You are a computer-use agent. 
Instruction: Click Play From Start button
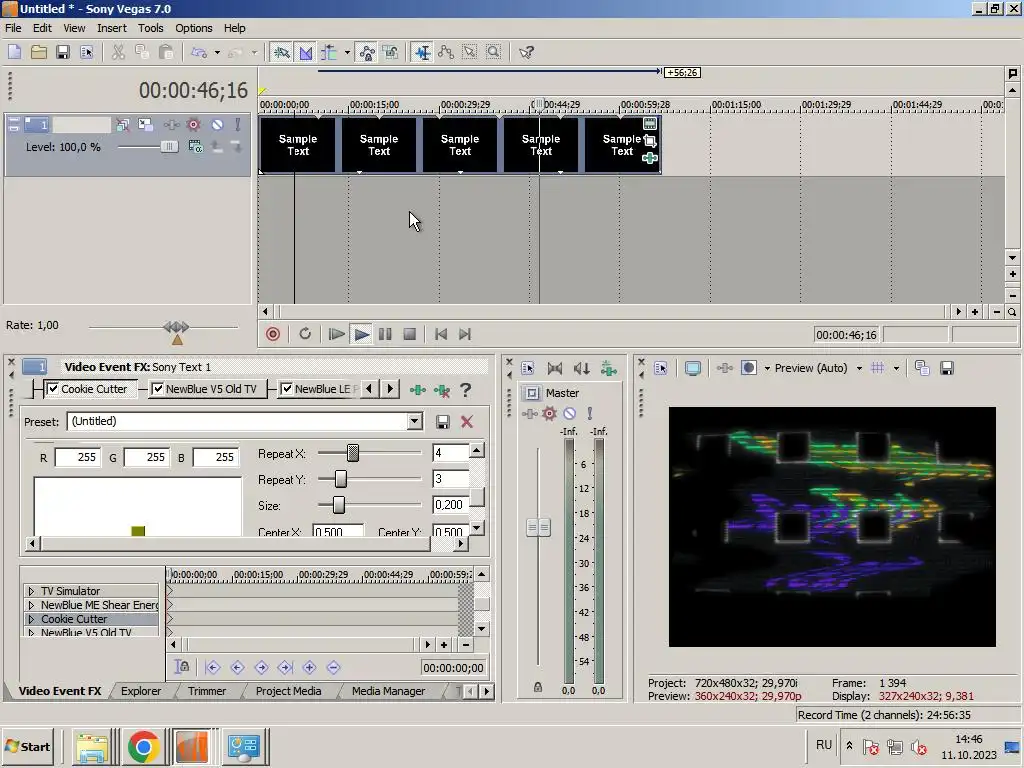click(x=336, y=334)
